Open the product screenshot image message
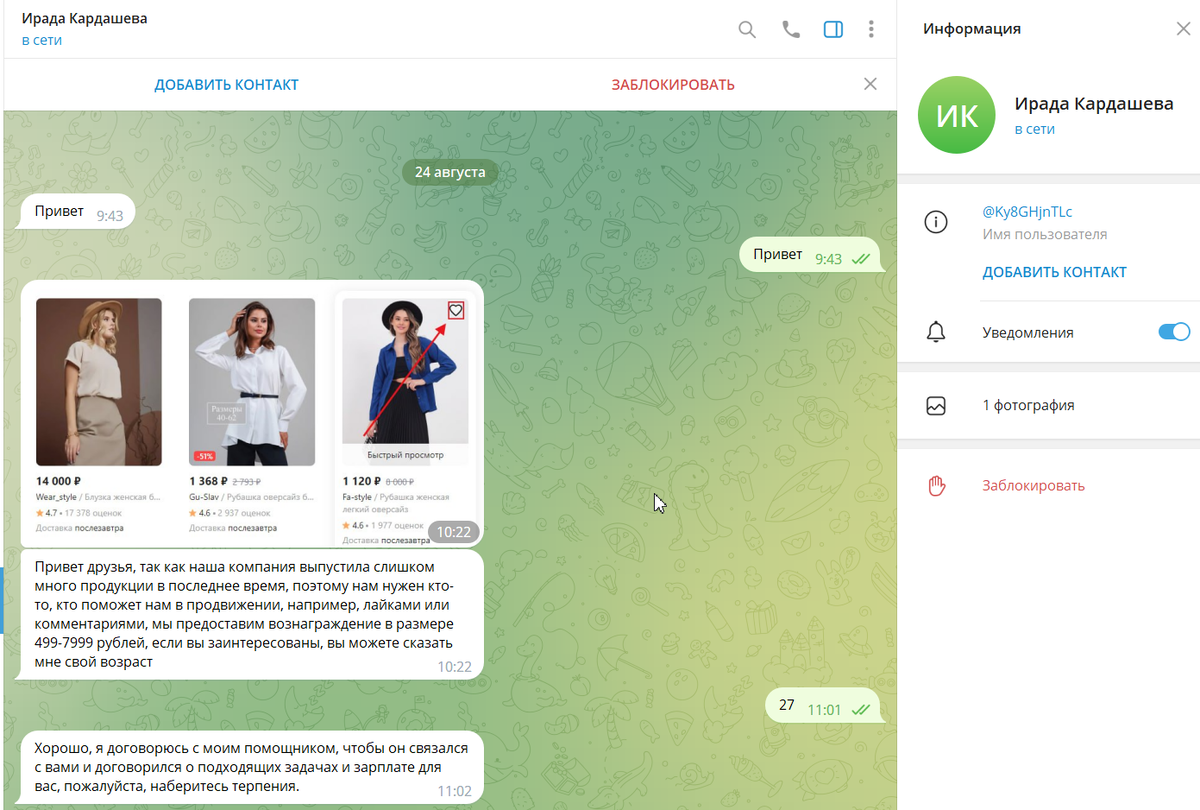 [x=252, y=414]
